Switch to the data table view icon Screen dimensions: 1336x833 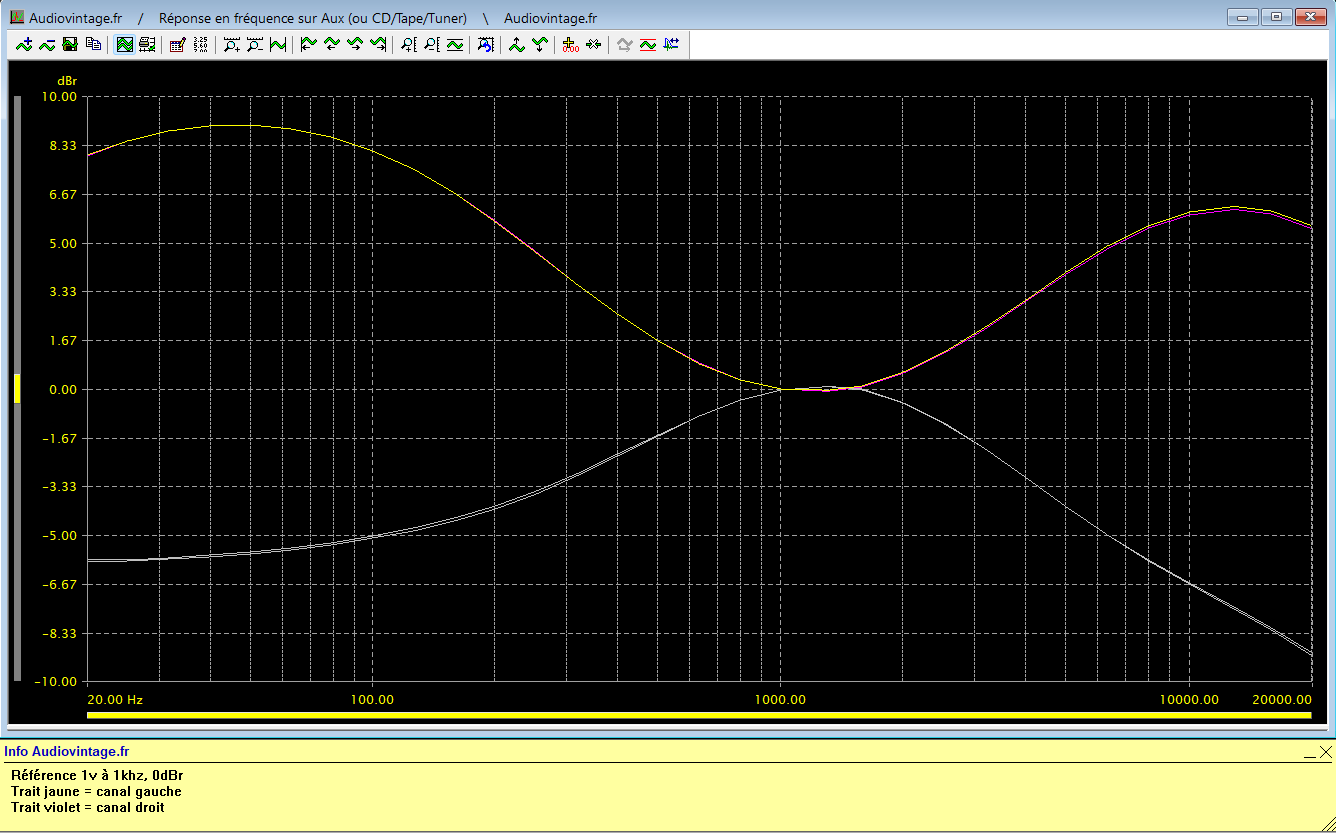pos(147,44)
